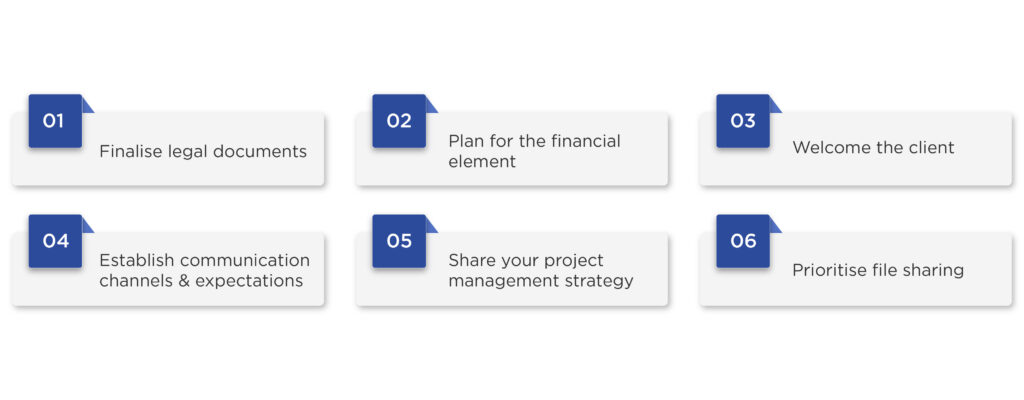Image resolution: width=1024 pixels, height=400 pixels.
Task: Click the blue 04 number badge
Action: (x=56, y=241)
